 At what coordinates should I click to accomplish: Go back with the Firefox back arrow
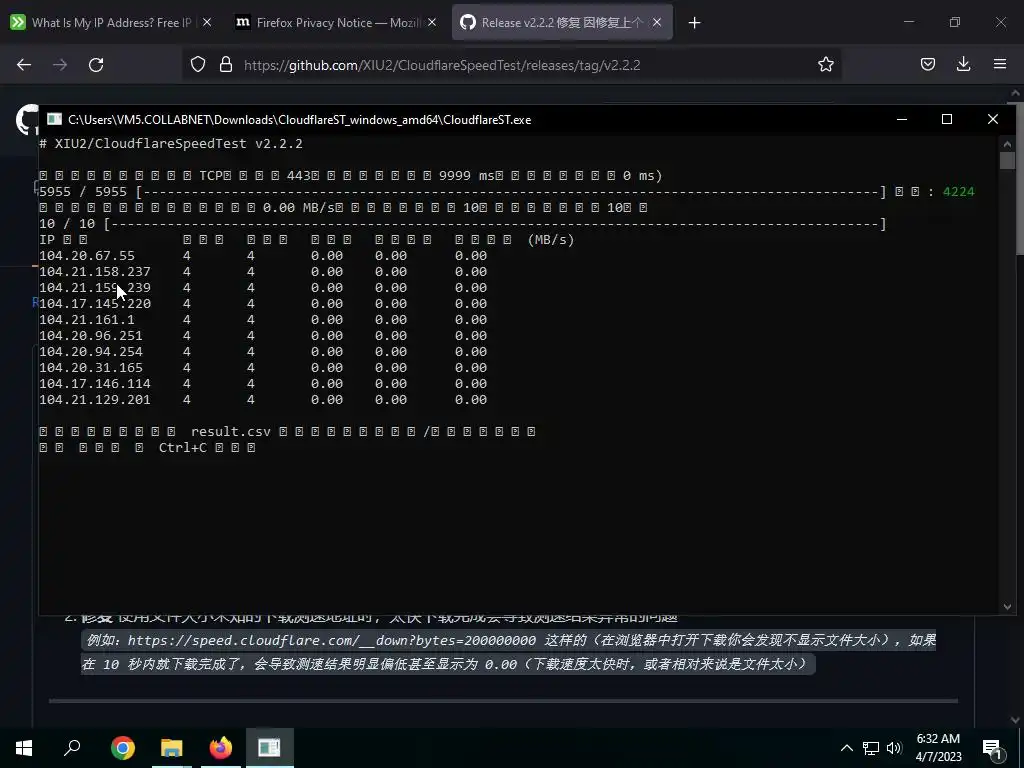point(24,65)
